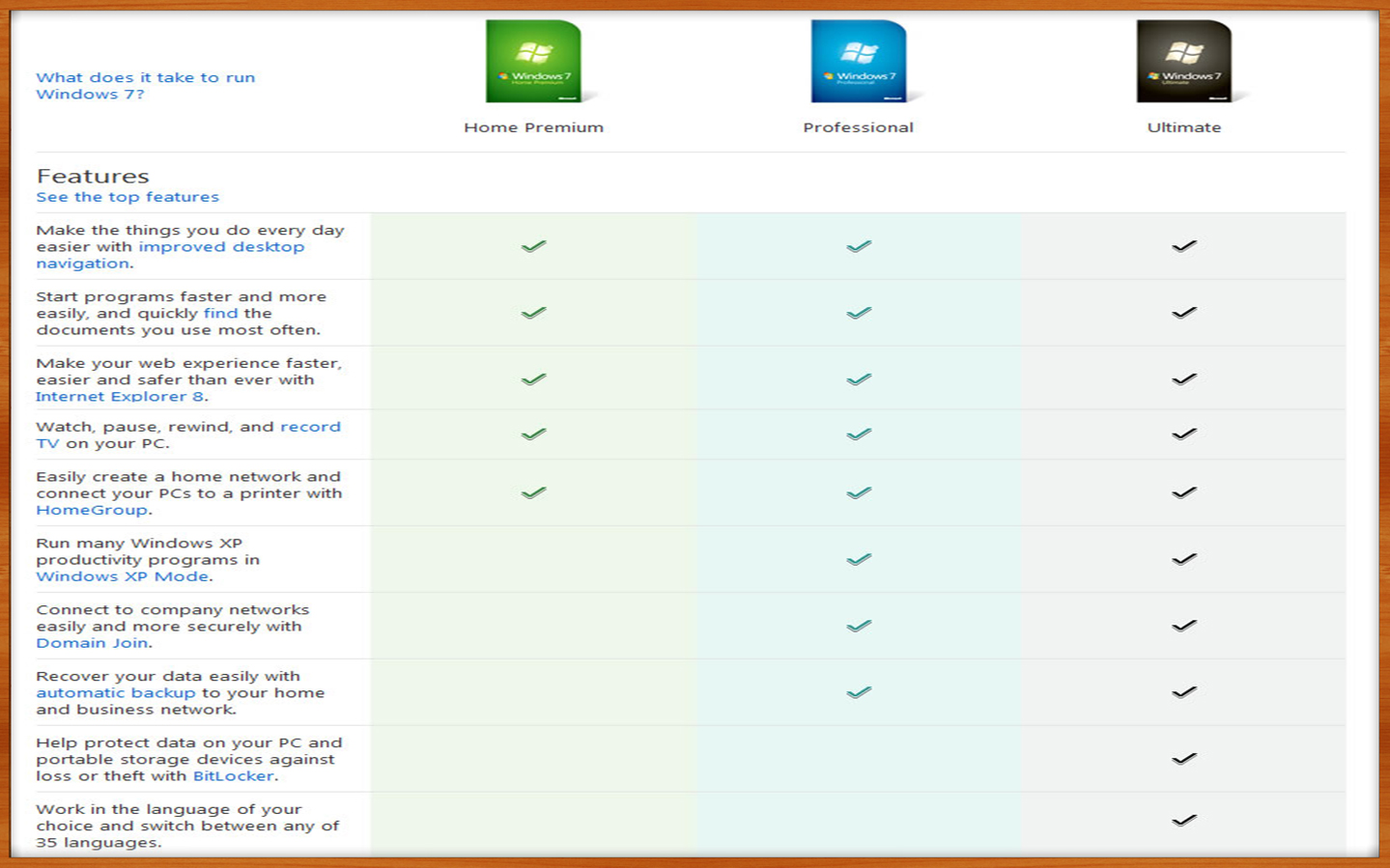Screen dimensions: 1390x868
Task: Click the 'Professional' edition label
Action: point(858,127)
